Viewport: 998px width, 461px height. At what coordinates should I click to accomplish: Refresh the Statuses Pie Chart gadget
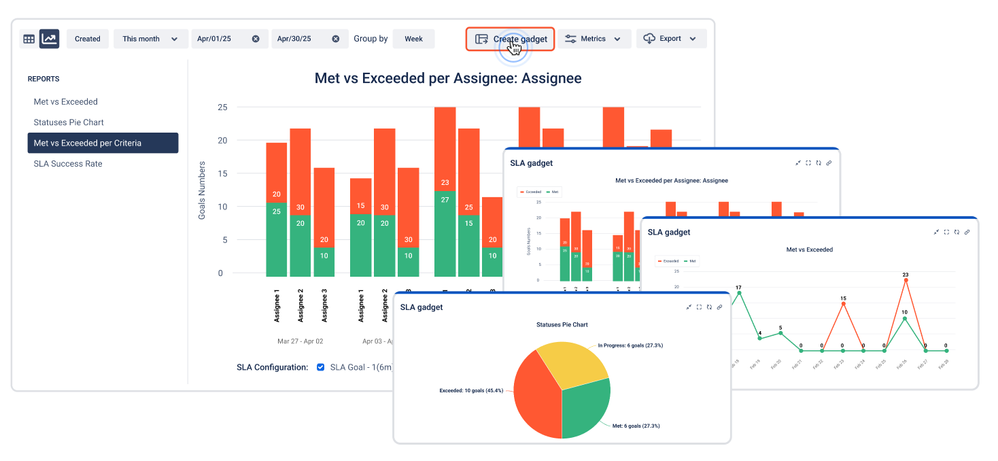(x=709, y=307)
